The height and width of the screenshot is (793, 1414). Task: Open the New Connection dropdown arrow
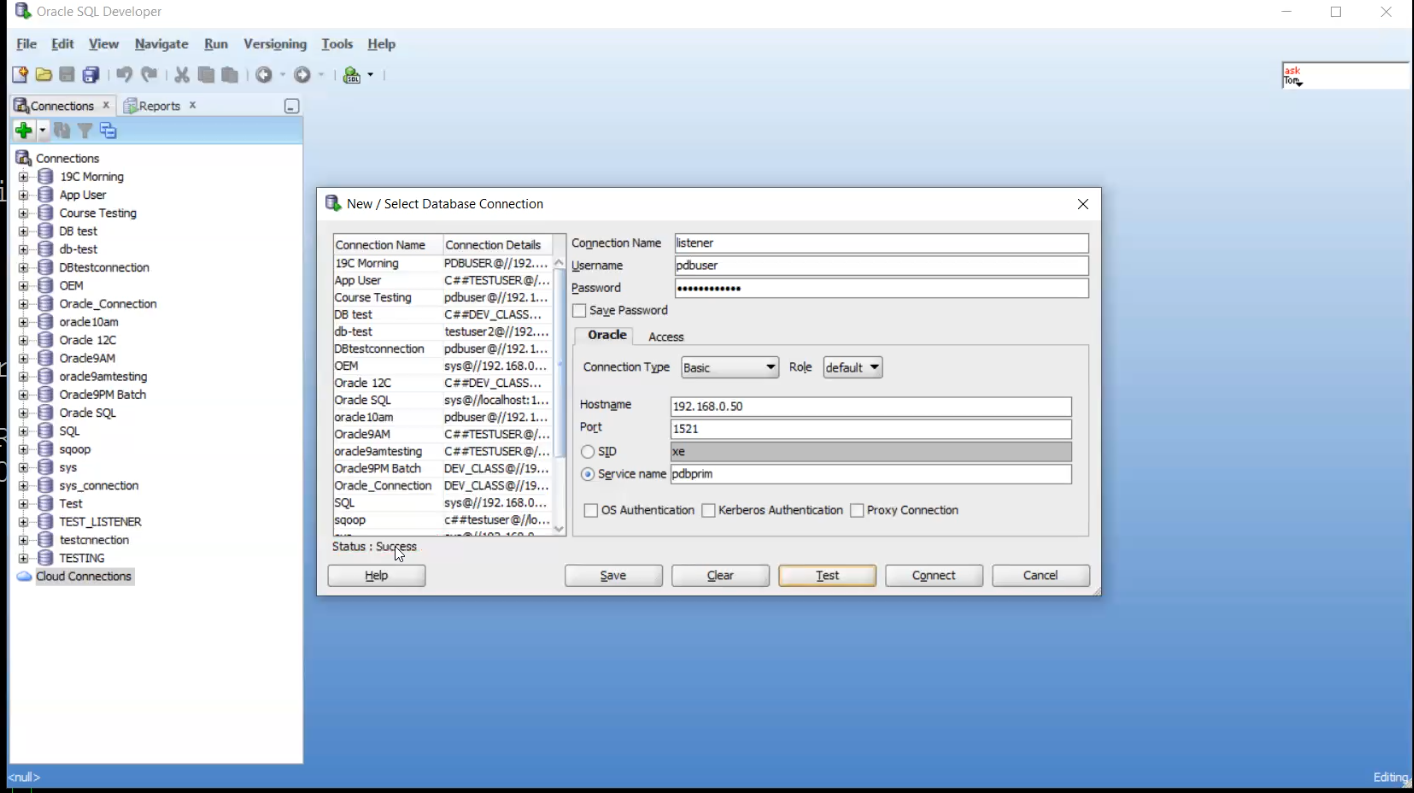[x=43, y=131]
